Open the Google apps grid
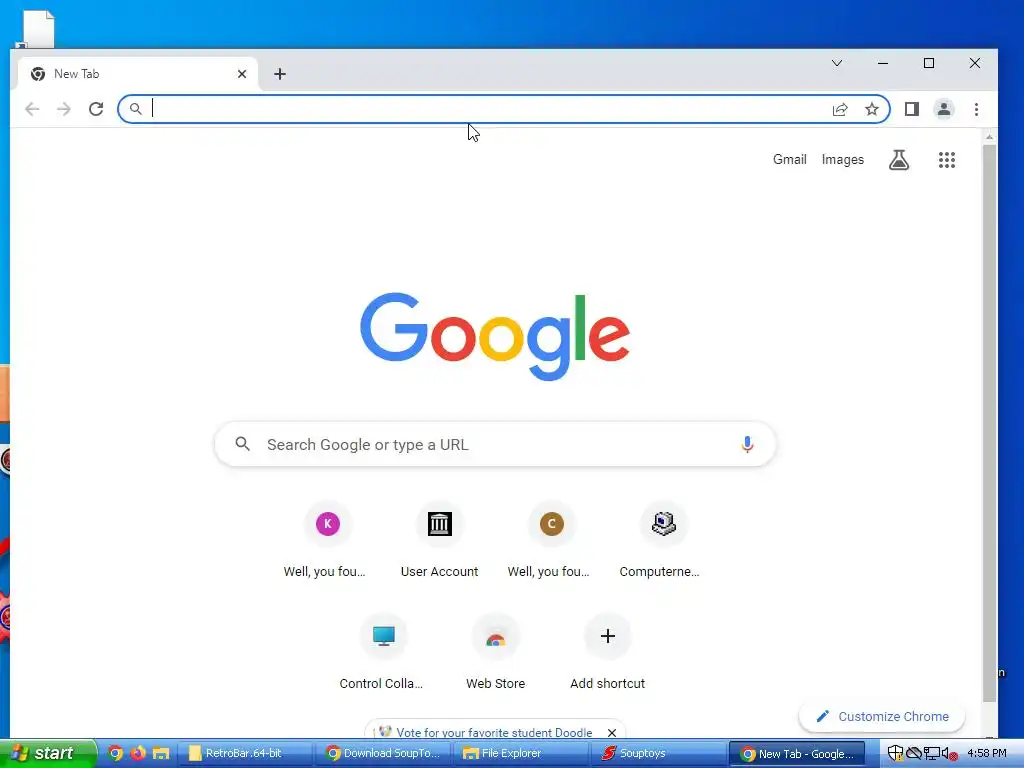1024x768 pixels. (947, 159)
